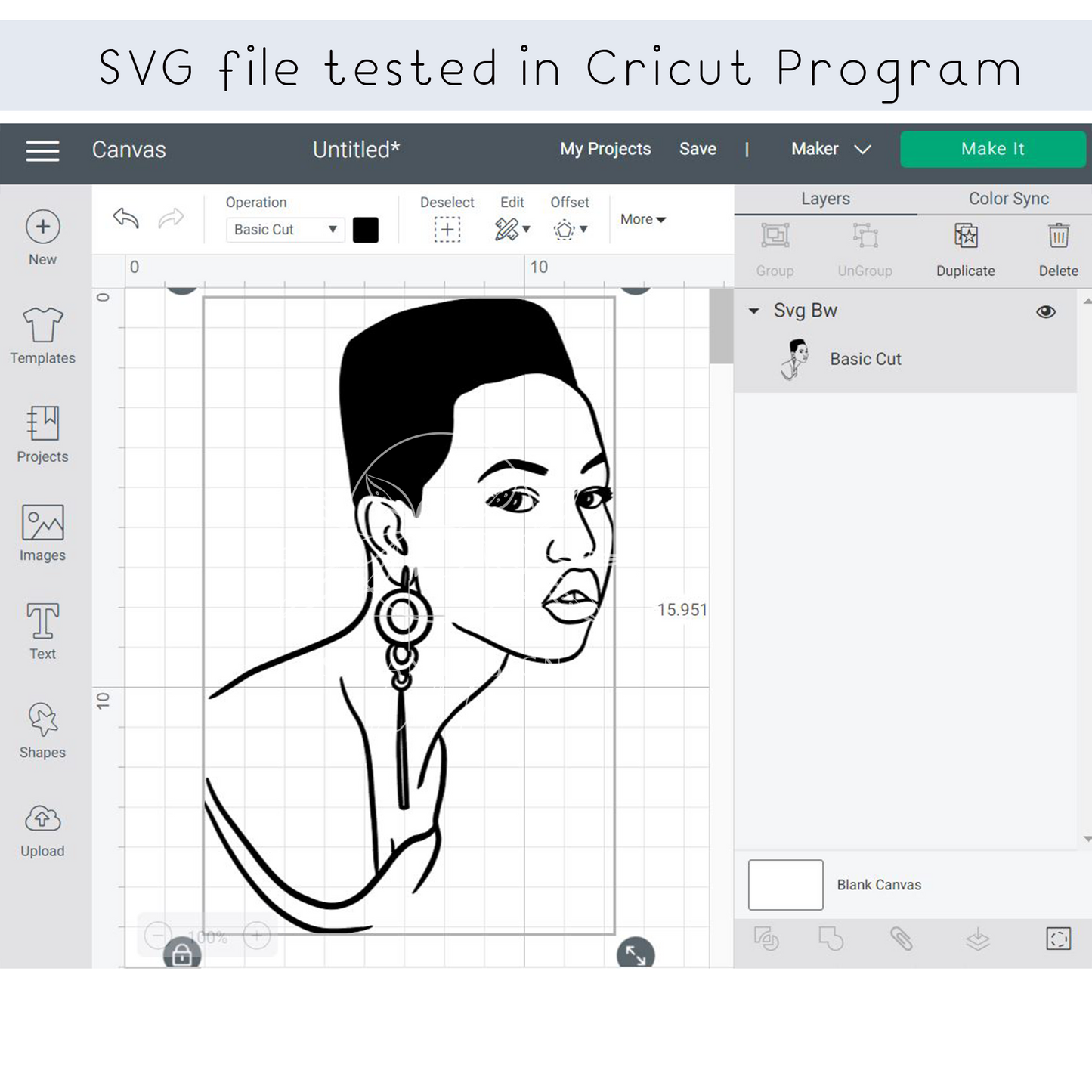
Task: Switch to the Color Sync tab
Action: (x=1008, y=199)
